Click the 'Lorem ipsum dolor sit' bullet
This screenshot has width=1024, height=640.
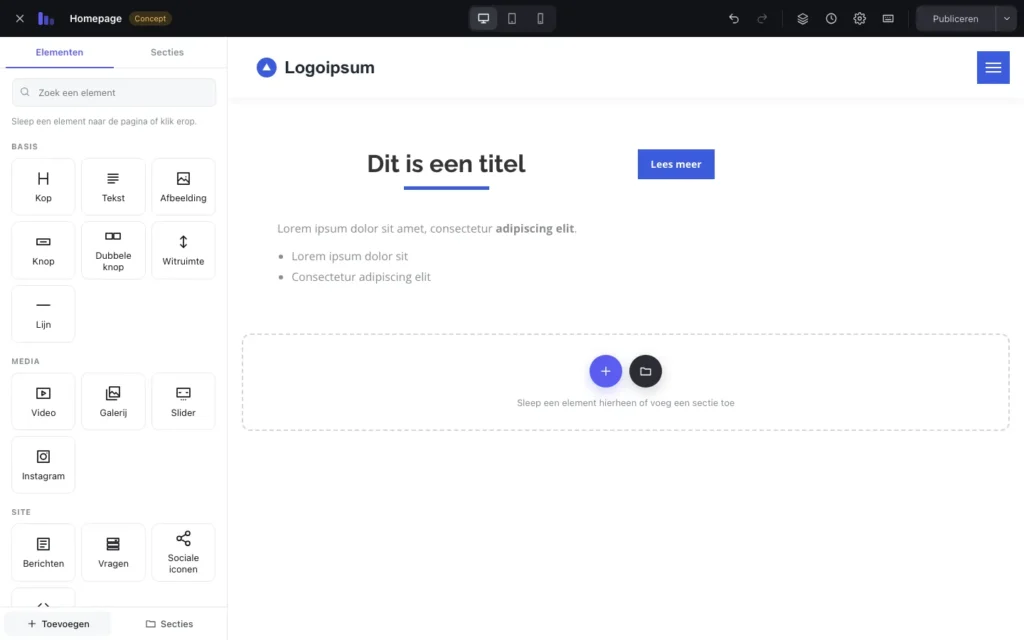point(349,256)
